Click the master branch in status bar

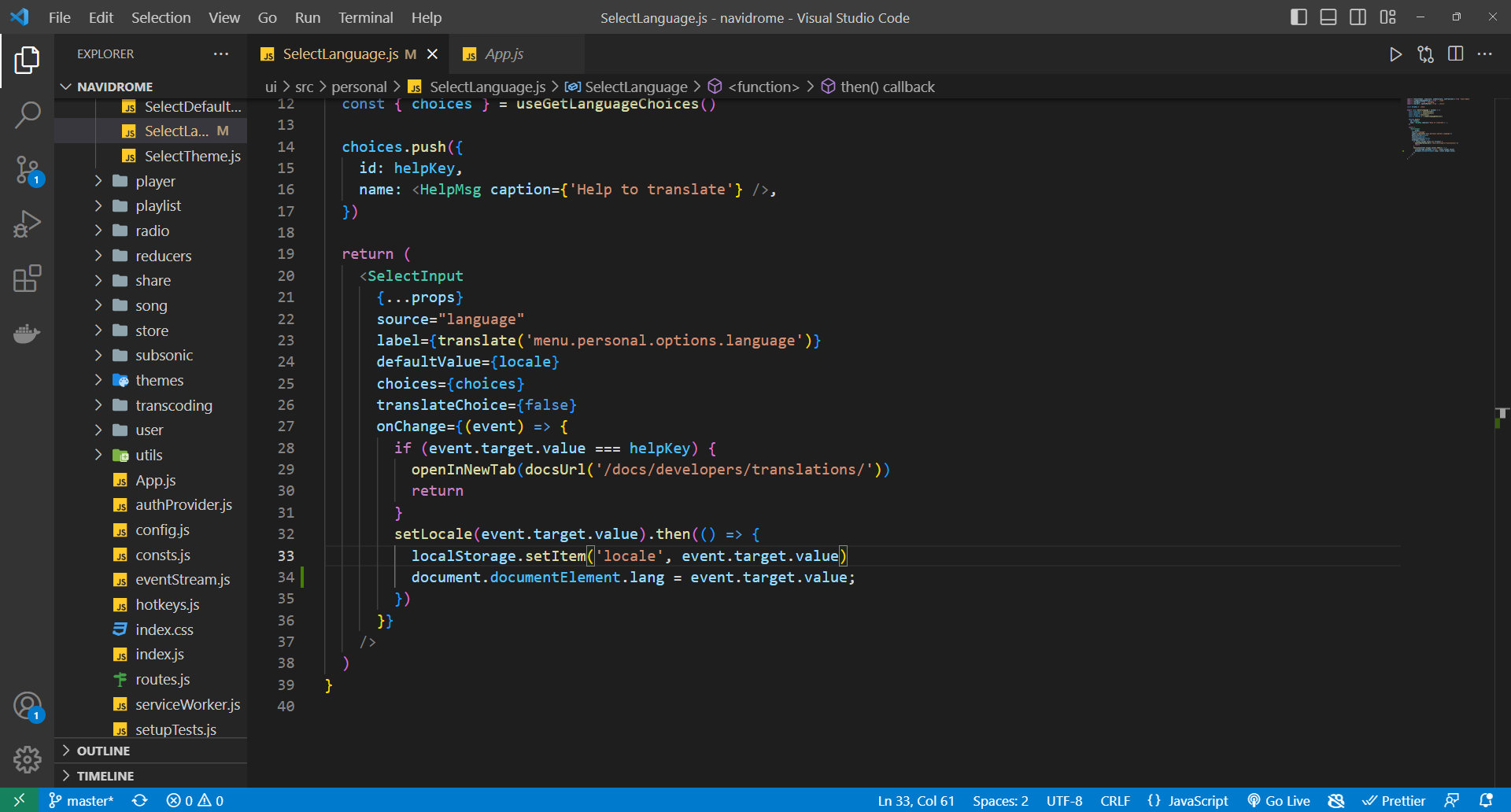click(81, 800)
